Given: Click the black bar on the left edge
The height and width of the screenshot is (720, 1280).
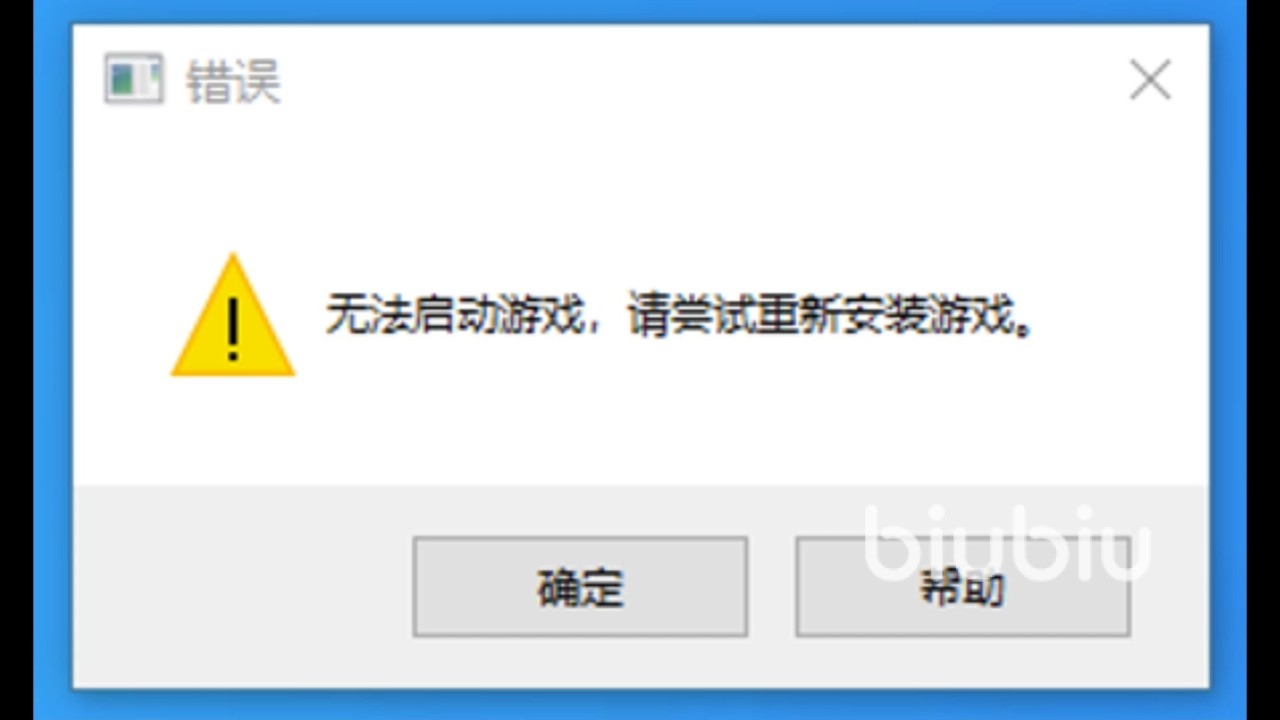Looking at the screenshot, I should click(16, 360).
